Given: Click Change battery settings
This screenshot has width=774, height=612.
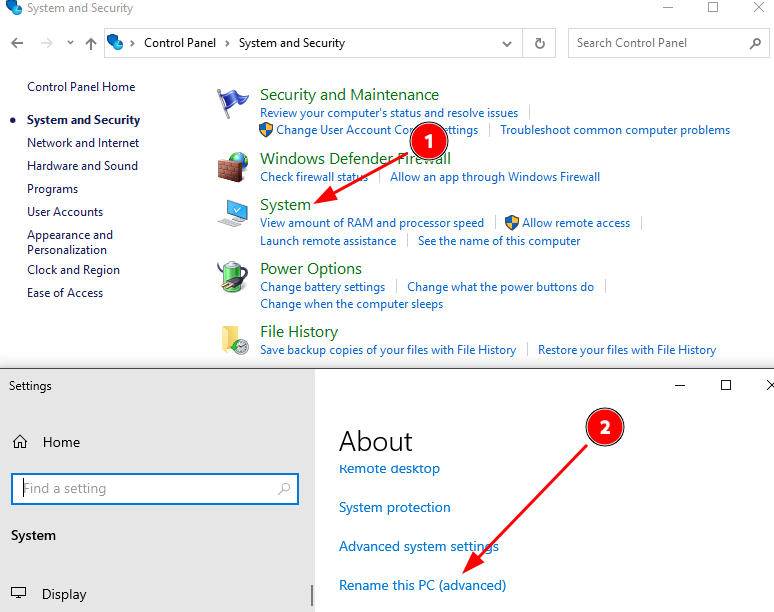Looking at the screenshot, I should tap(322, 287).
